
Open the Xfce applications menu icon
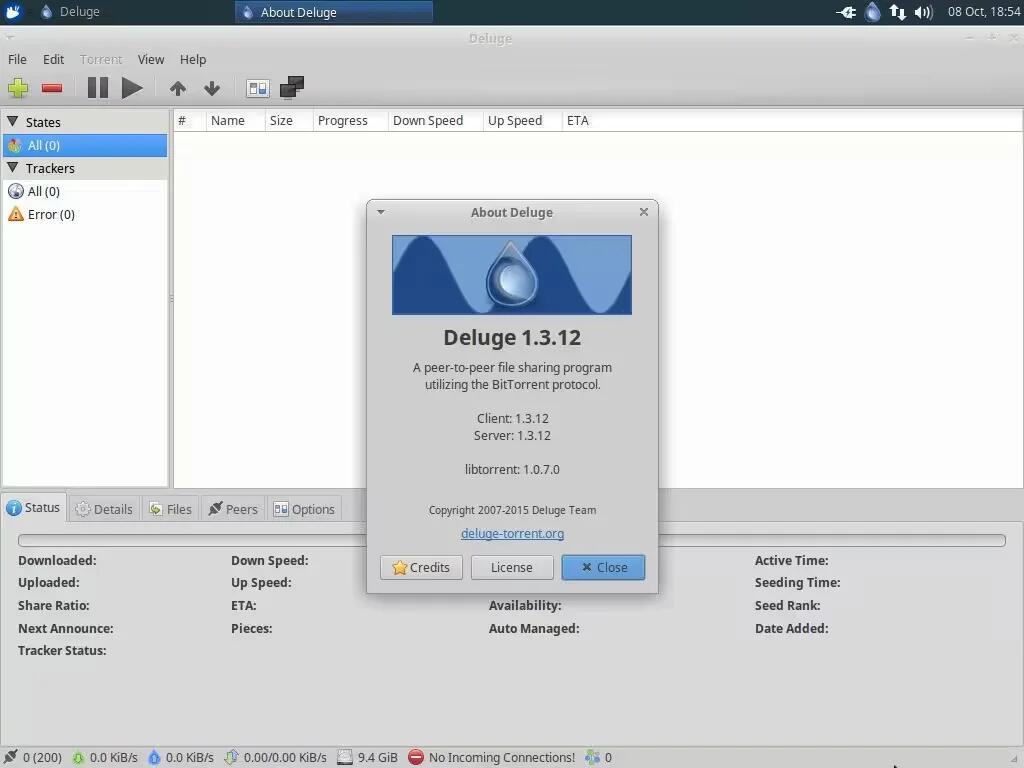12,12
